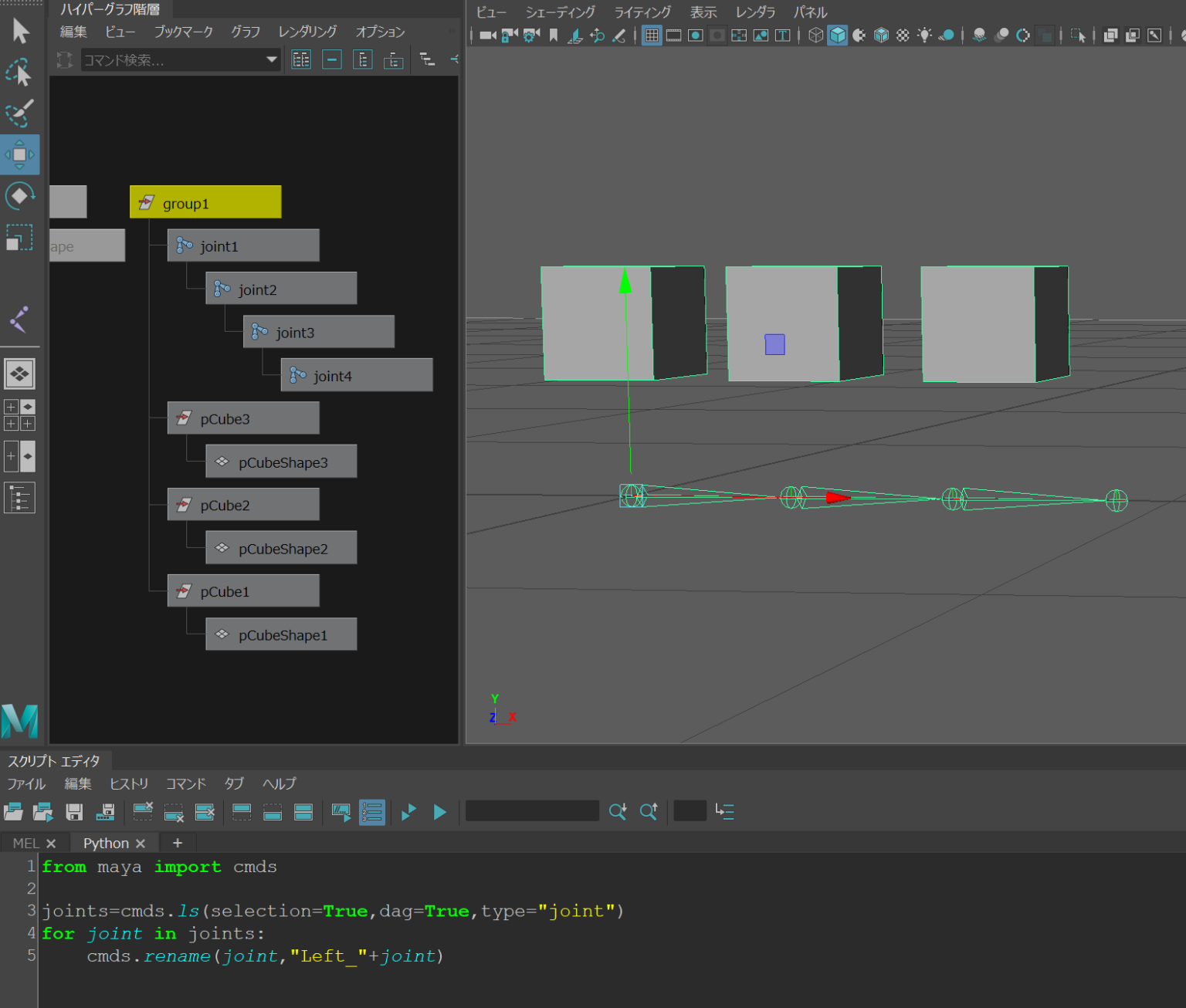Open the レンダリング menu in Hypergraph
The height and width of the screenshot is (1008, 1186).
coord(306,32)
